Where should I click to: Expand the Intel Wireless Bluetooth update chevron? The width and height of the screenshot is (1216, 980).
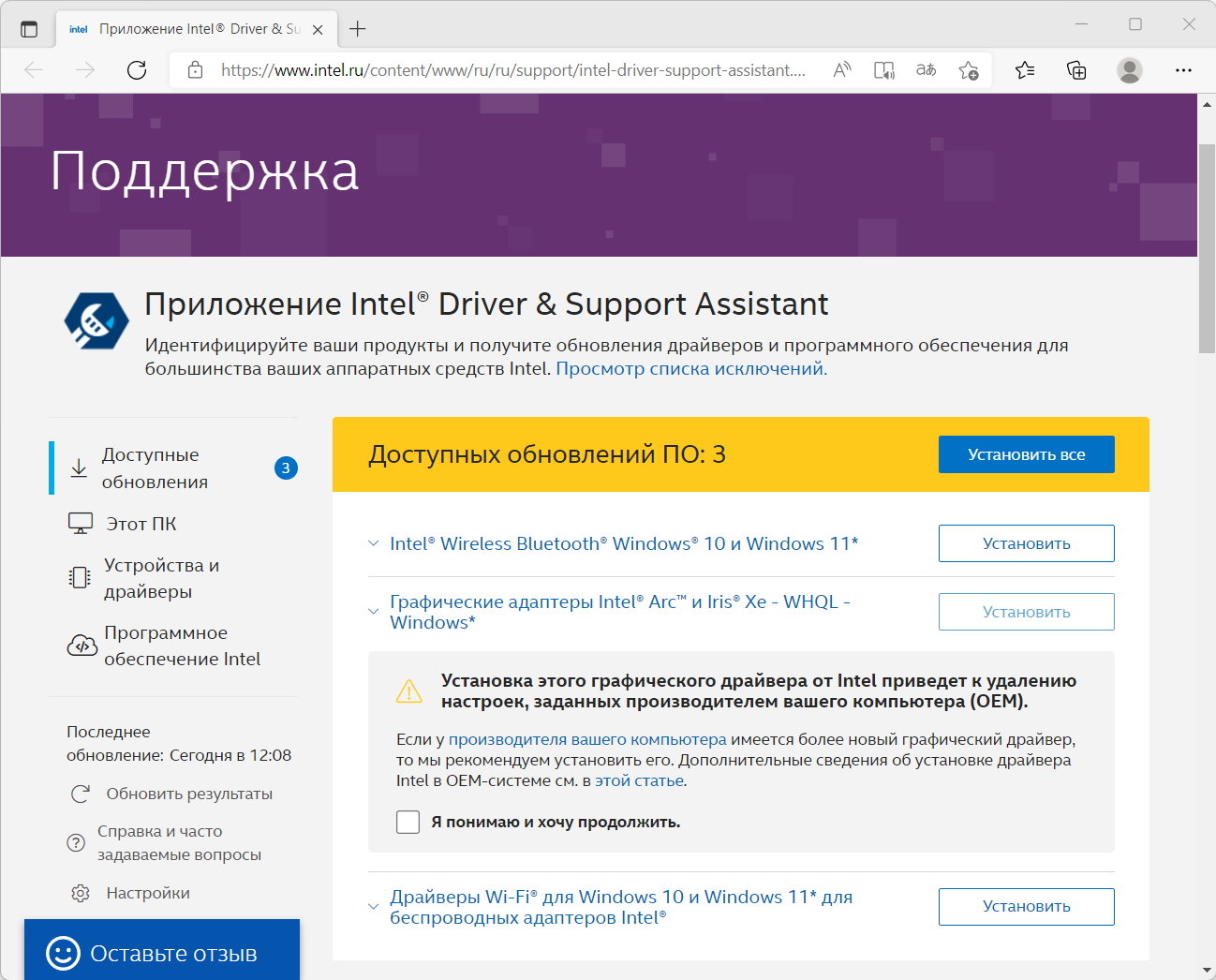[x=374, y=543]
